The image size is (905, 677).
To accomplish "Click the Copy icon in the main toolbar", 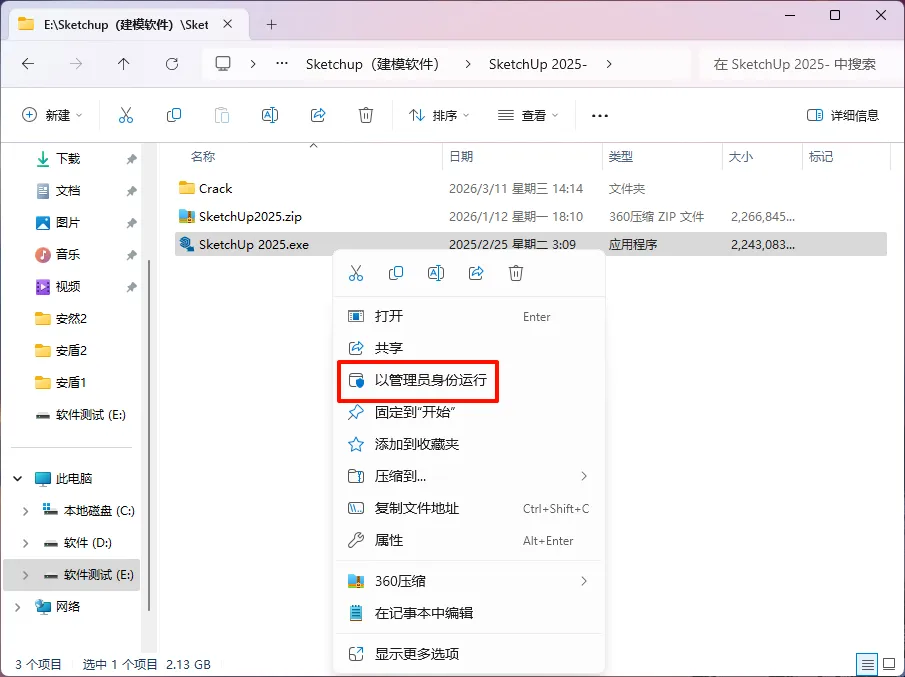I will point(174,115).
